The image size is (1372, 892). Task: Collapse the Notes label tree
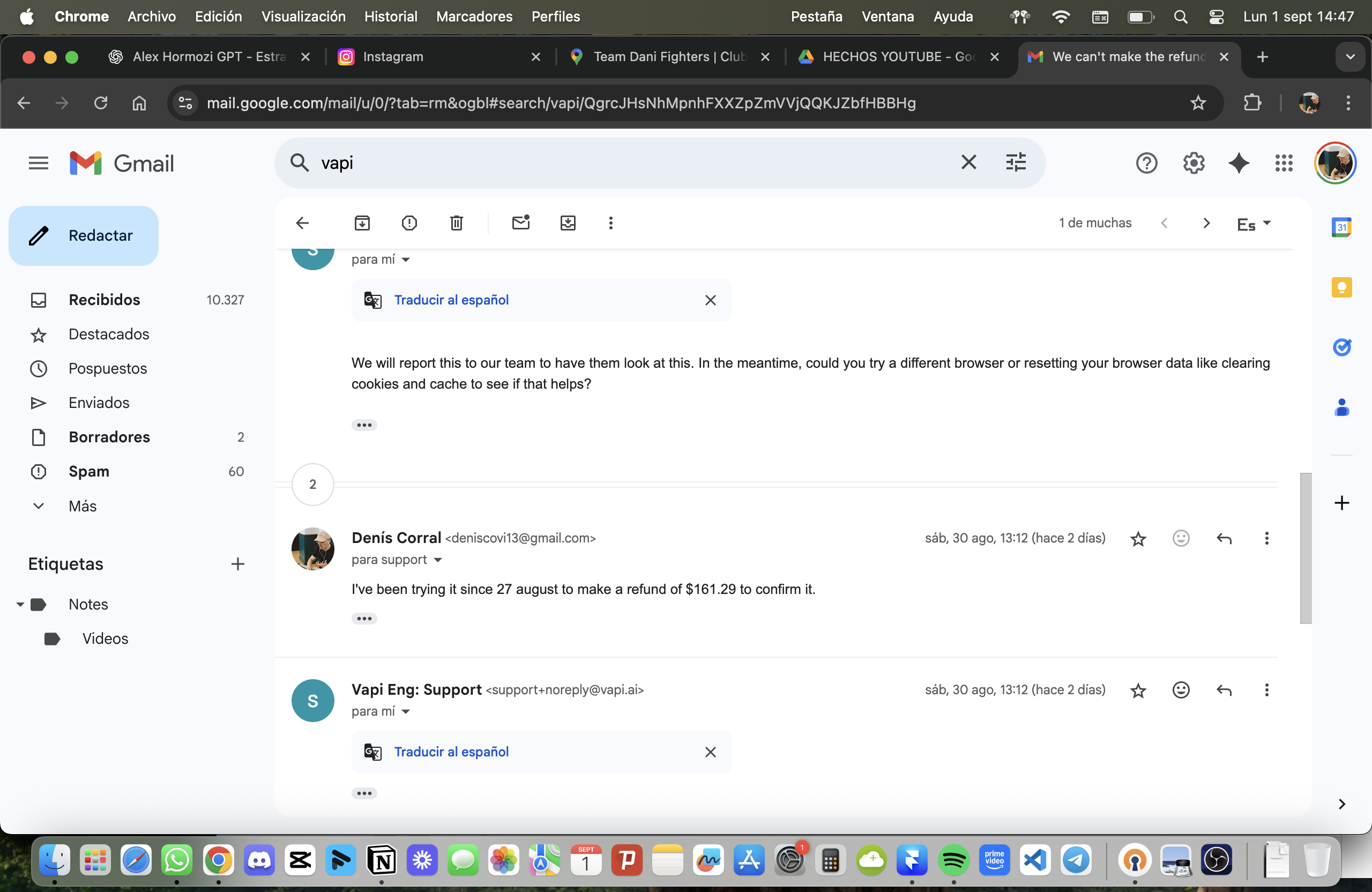pos(20,604)
